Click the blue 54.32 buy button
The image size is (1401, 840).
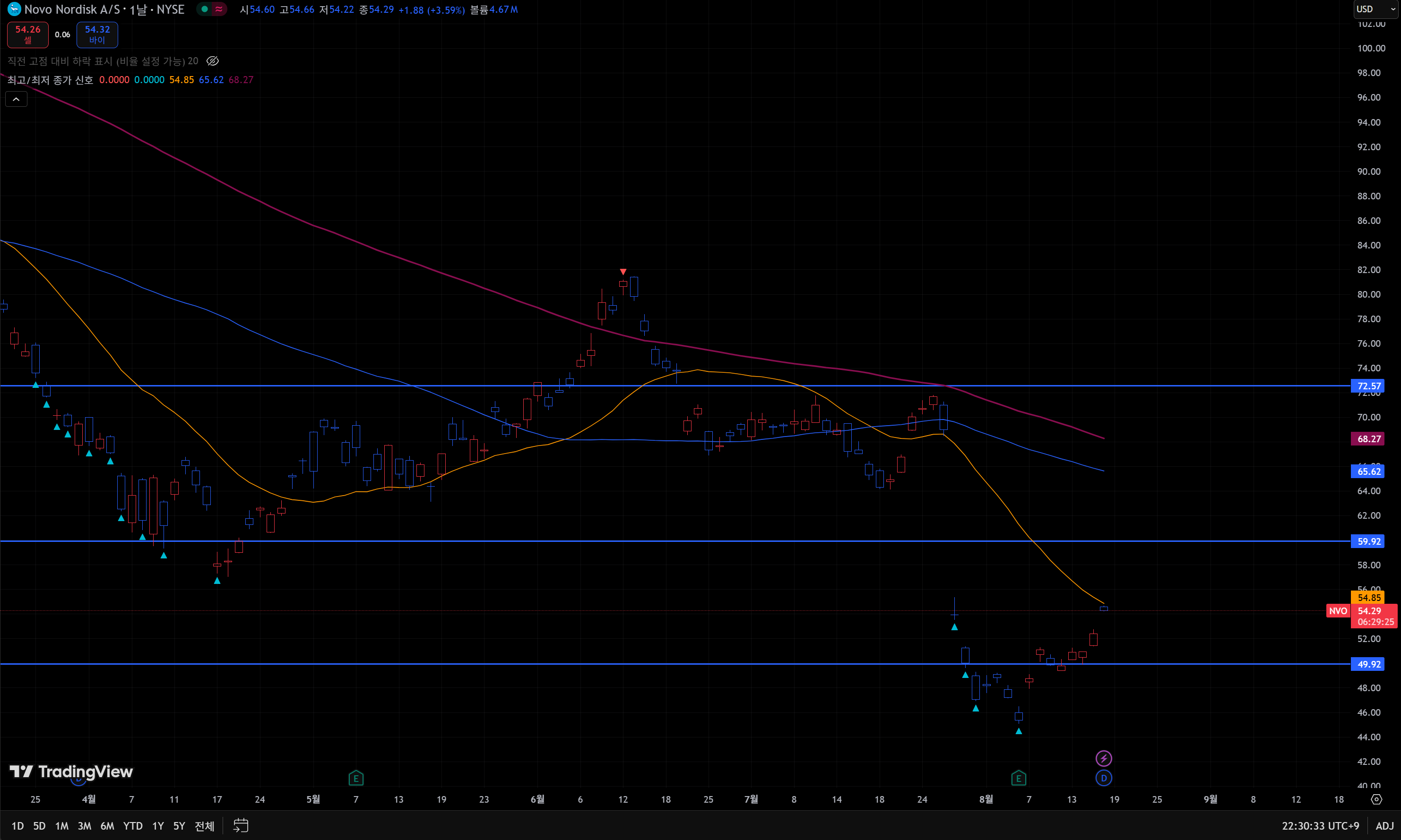coord(97,34)
